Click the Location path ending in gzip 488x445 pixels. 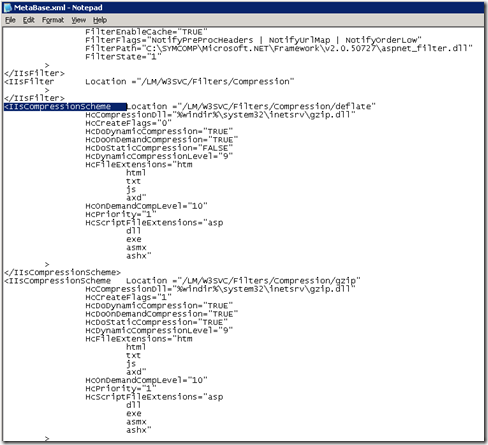click(x=243, y=281)
